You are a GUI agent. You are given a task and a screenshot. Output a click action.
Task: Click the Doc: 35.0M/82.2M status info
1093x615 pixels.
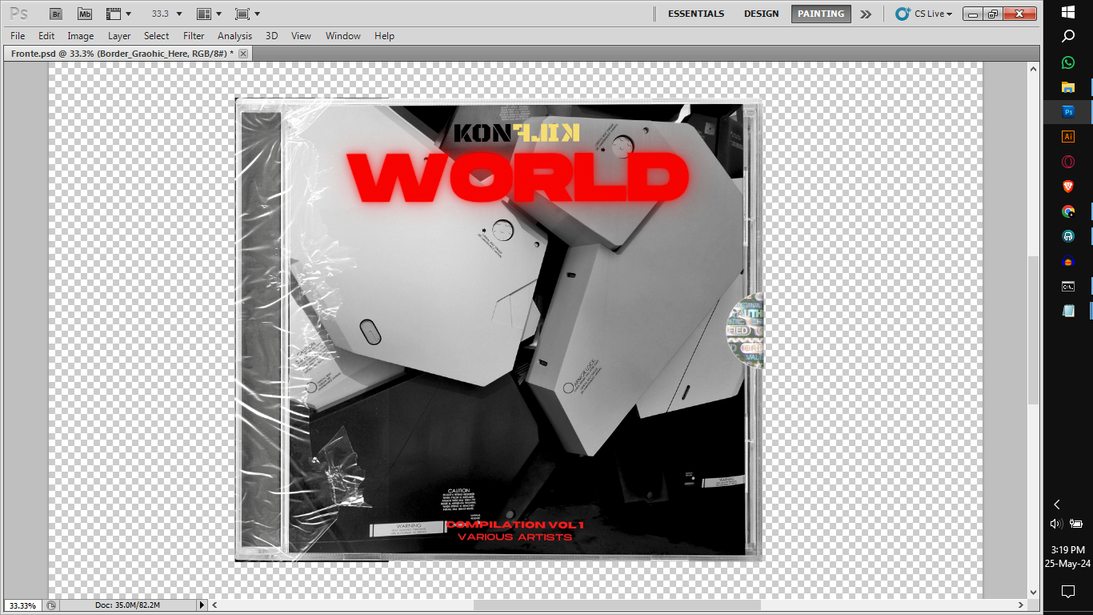point(128,605)
